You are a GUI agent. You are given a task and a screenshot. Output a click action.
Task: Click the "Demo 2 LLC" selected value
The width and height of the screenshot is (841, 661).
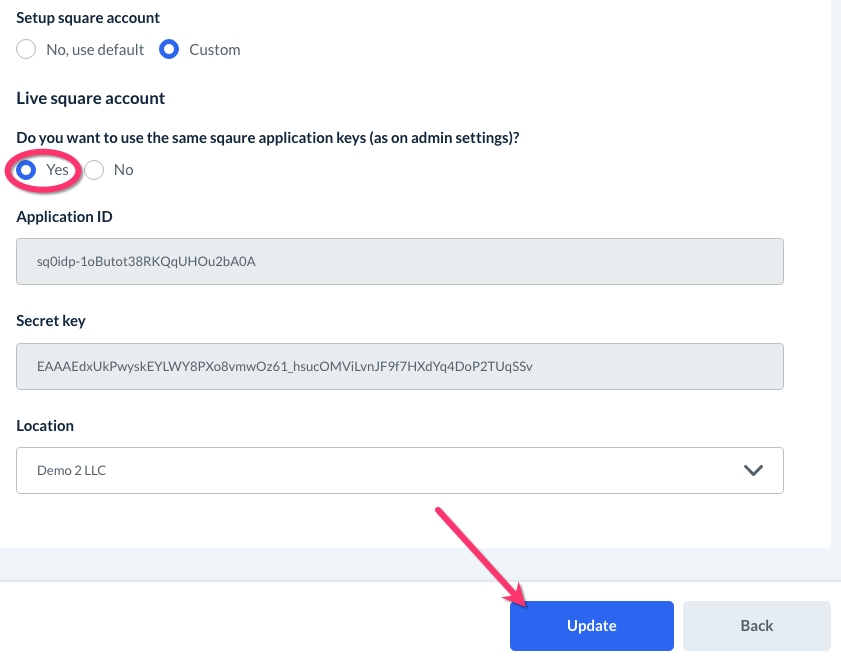click(71, 470)
